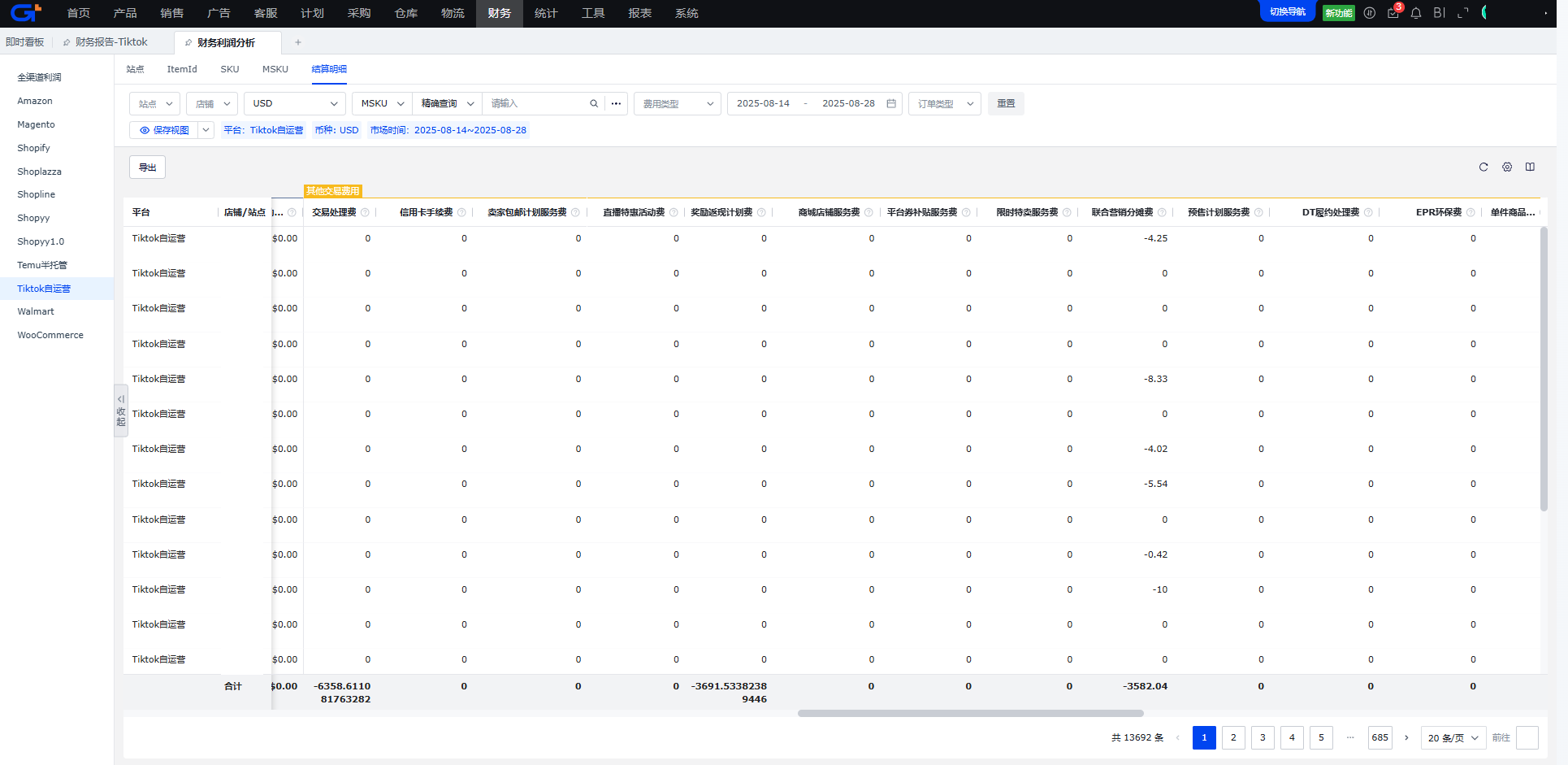Open table column settings gear
Image resolution: width=1568 pixels, height=765 pixels.
coord(1507,167)
